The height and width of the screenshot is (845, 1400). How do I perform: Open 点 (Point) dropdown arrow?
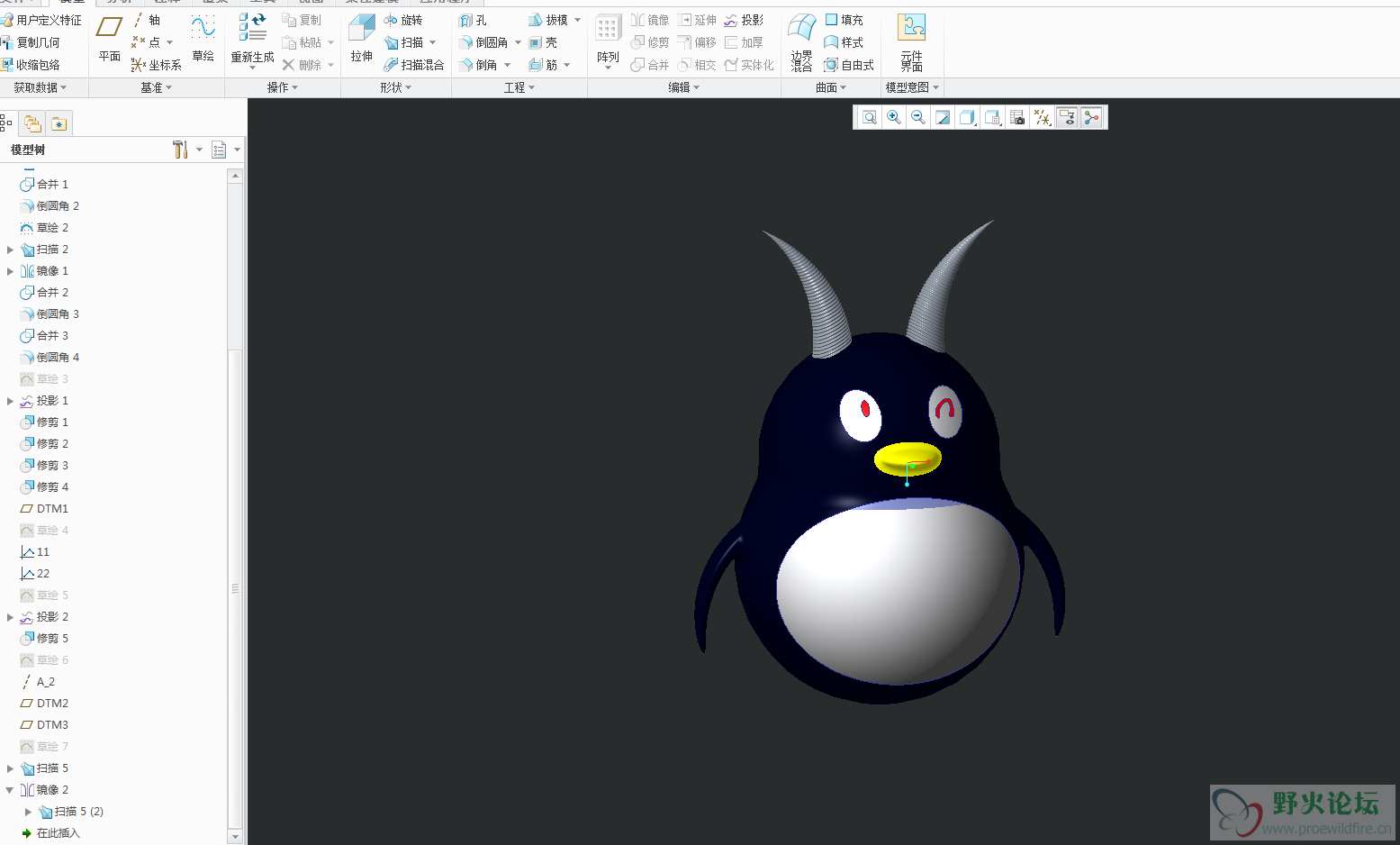pos(169,42)
